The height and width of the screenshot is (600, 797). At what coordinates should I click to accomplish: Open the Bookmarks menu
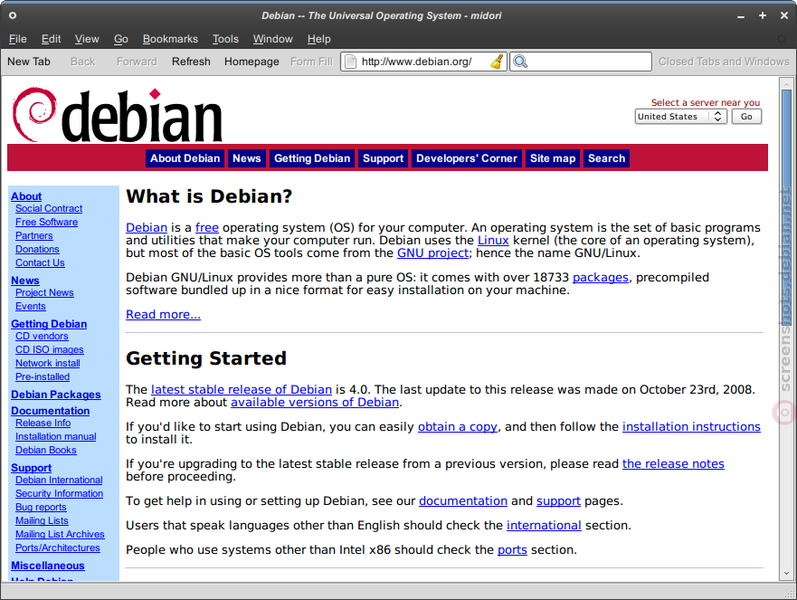click(x=170, y=39)
